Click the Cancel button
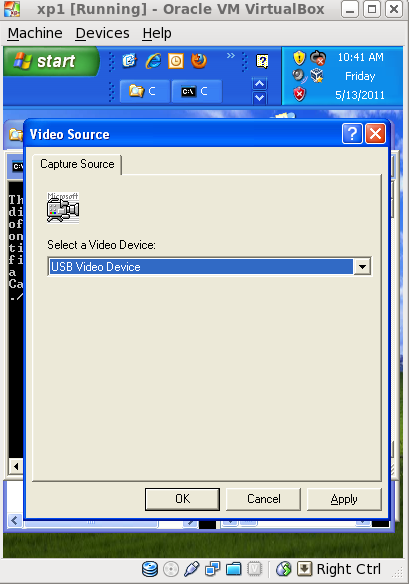 pyautogui.click(x=263, y=499)
